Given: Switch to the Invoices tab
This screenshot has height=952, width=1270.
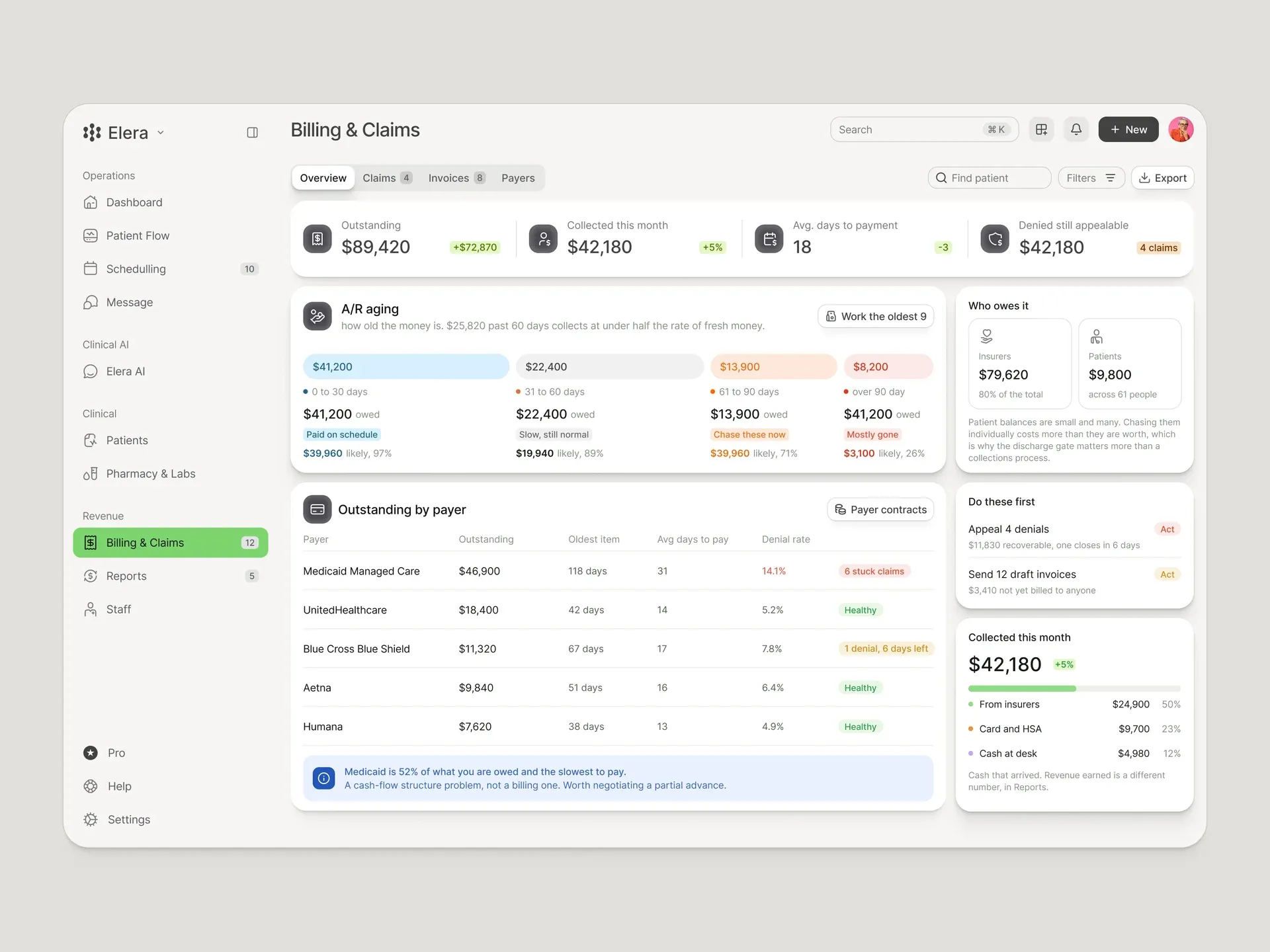Looking at the screenshot, I should tap(456, 178).
